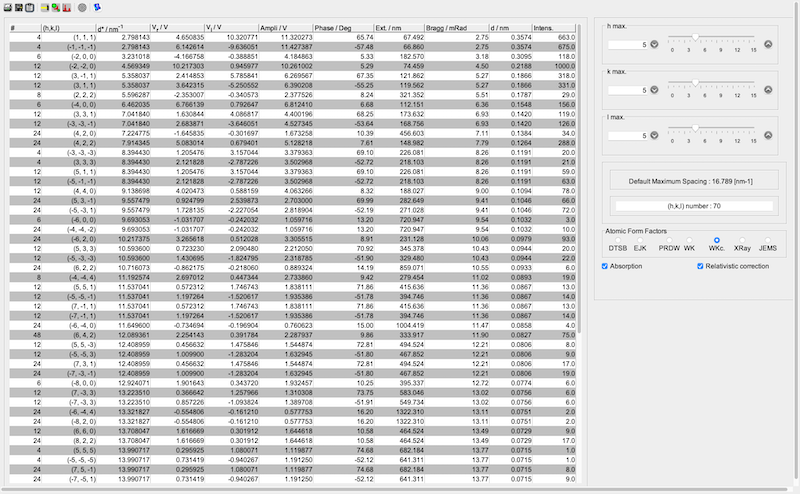
Task: Select the (6, 6, 0) reflection row
Action: pyautogui.click(x=292, y=431)
